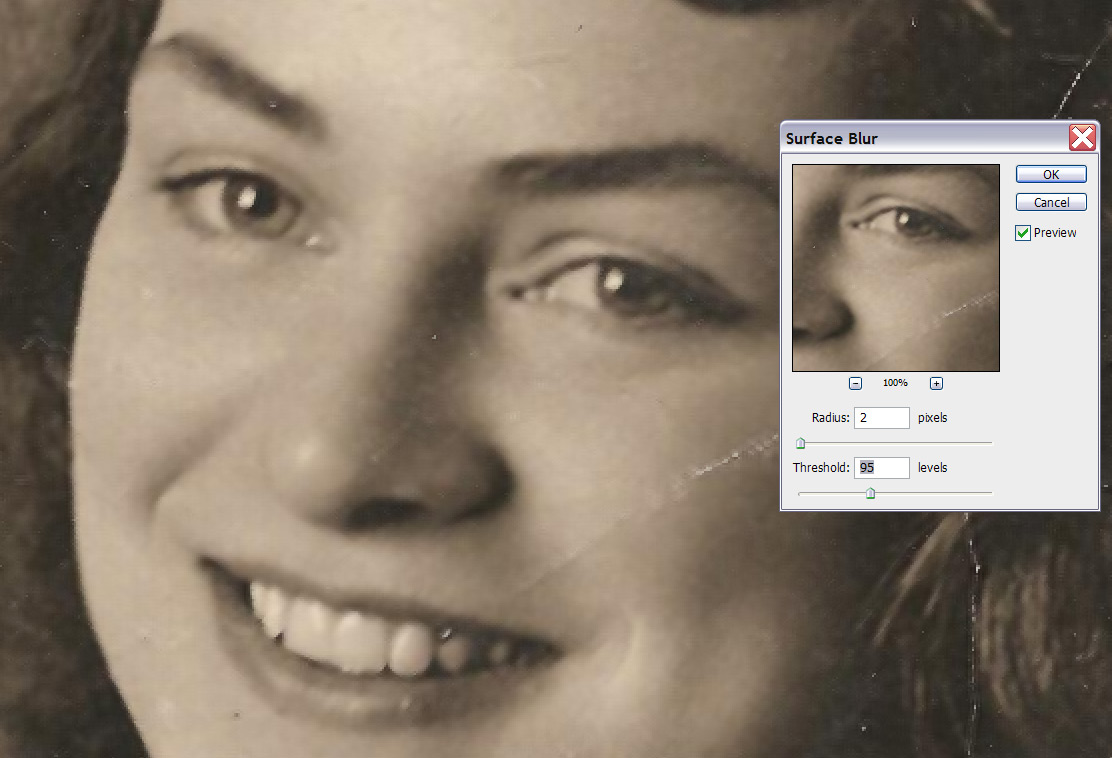
Task: Click the Radius slider handle
Action: (x=800, y=443)
